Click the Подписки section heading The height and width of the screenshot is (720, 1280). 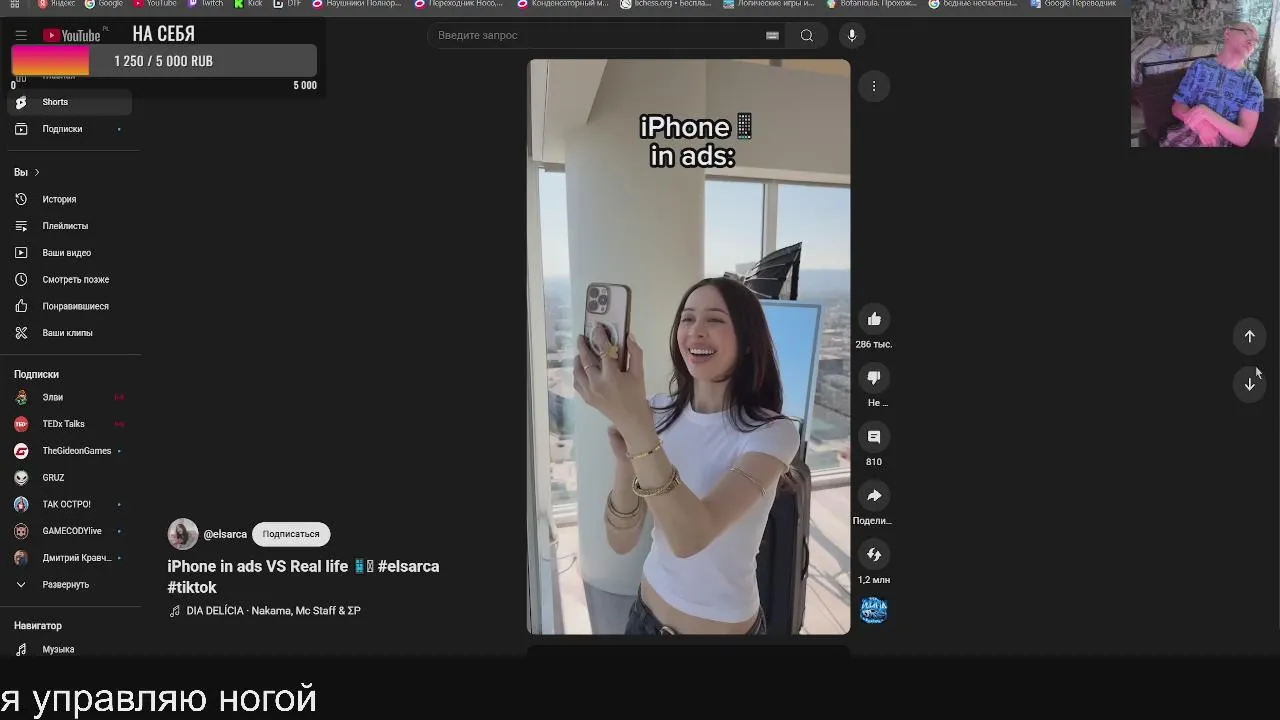click(37, 374)
